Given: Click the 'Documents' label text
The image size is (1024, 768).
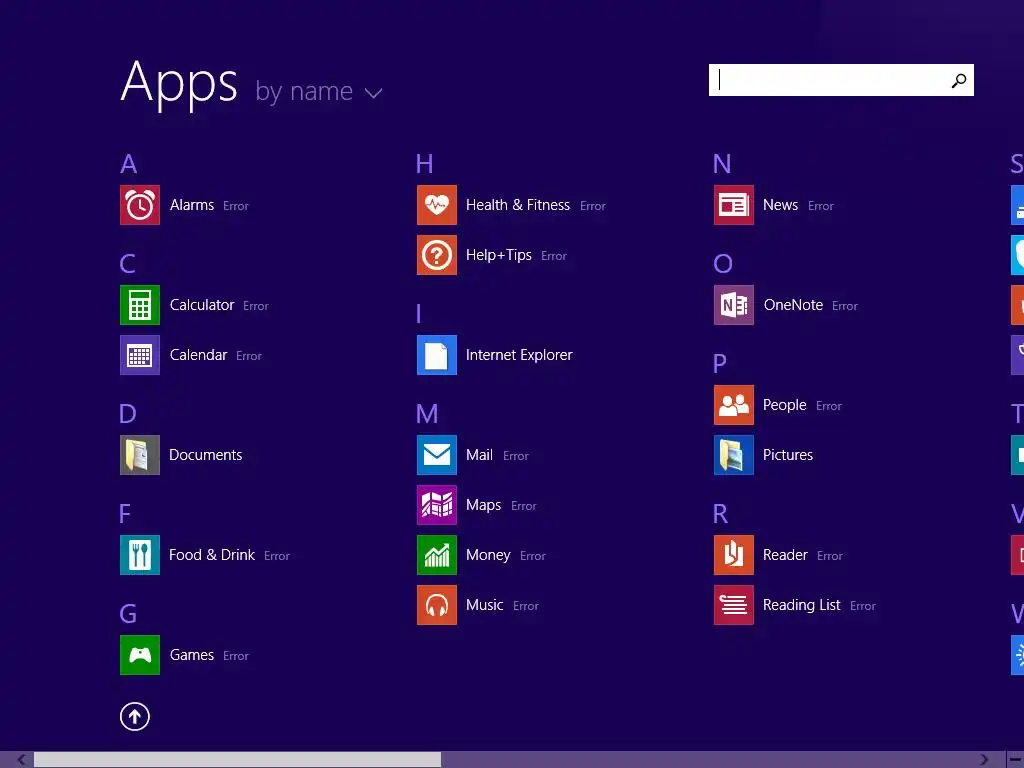Looking at the screenshot, I should [206, 455].
